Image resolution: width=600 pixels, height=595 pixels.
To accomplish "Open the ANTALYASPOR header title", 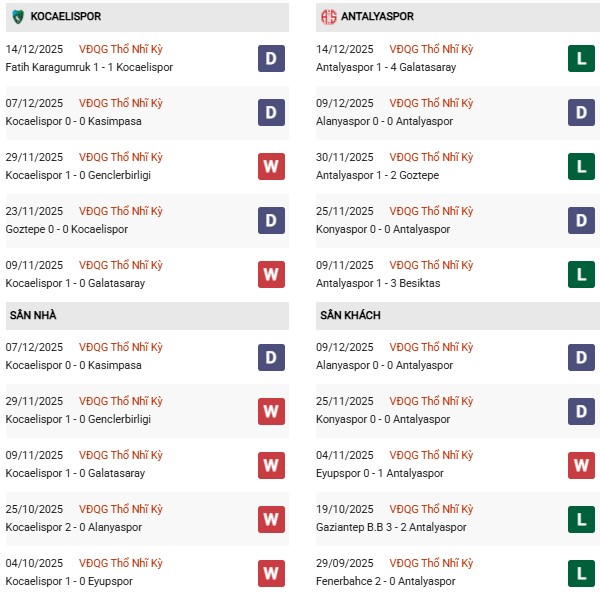I will [x=378, y=17].
